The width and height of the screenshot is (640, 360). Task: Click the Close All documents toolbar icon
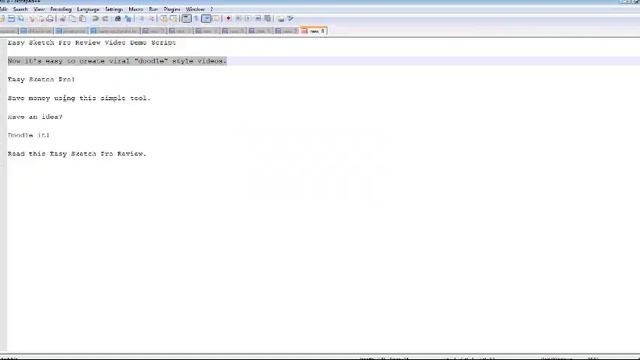coord(41,19)
